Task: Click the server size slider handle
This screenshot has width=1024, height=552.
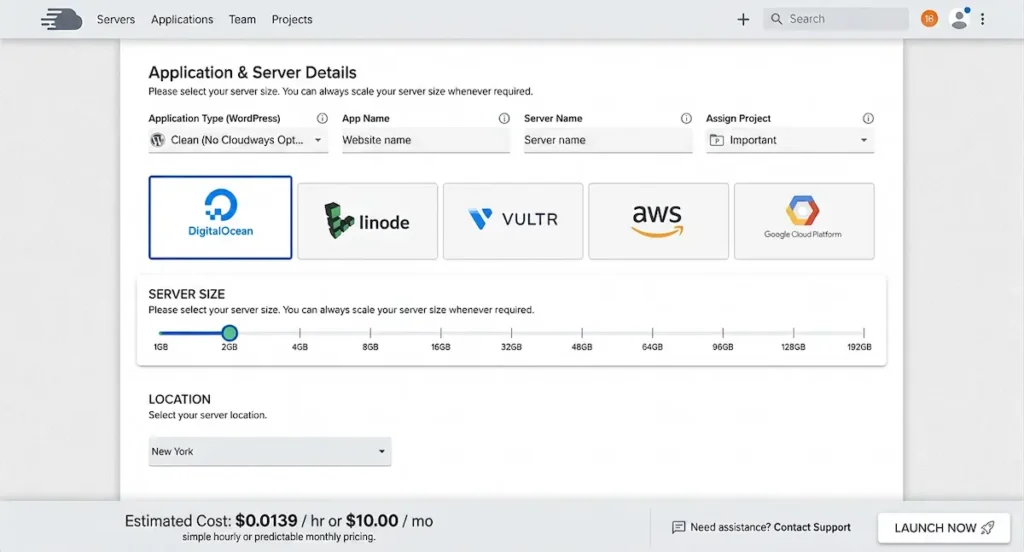Action: click(x=229, y=333)
